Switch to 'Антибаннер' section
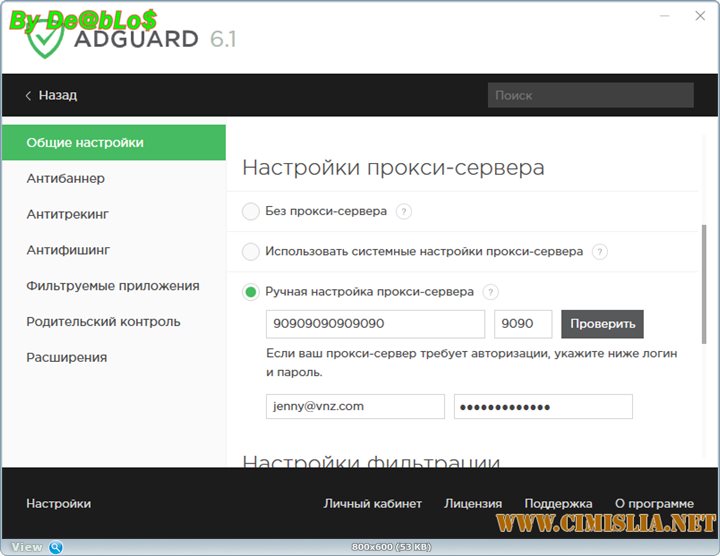The width and height of the screenshot is (720, 556). [x=66, y=178]
